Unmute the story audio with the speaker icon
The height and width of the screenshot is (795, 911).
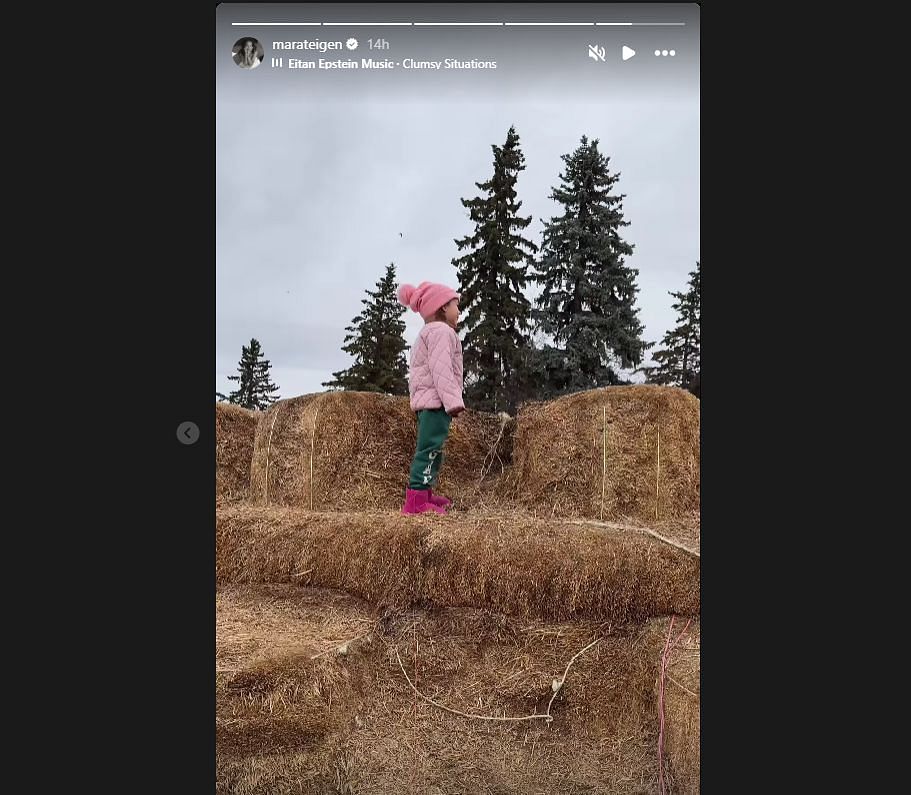pos(597,53)
